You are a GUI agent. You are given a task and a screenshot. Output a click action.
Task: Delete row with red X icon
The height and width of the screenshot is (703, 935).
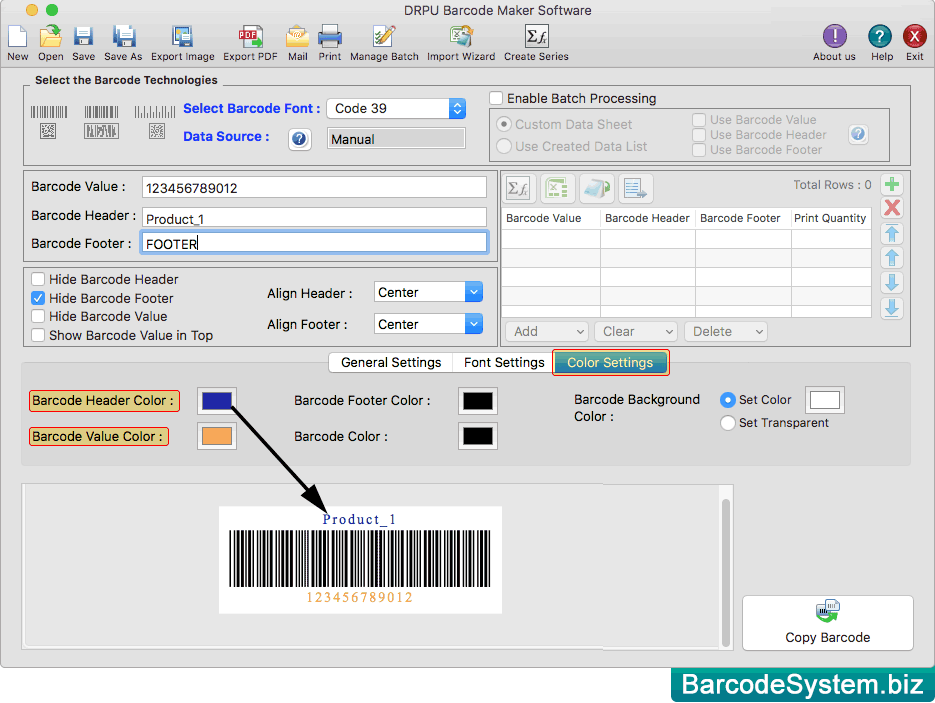click(891, 208)
